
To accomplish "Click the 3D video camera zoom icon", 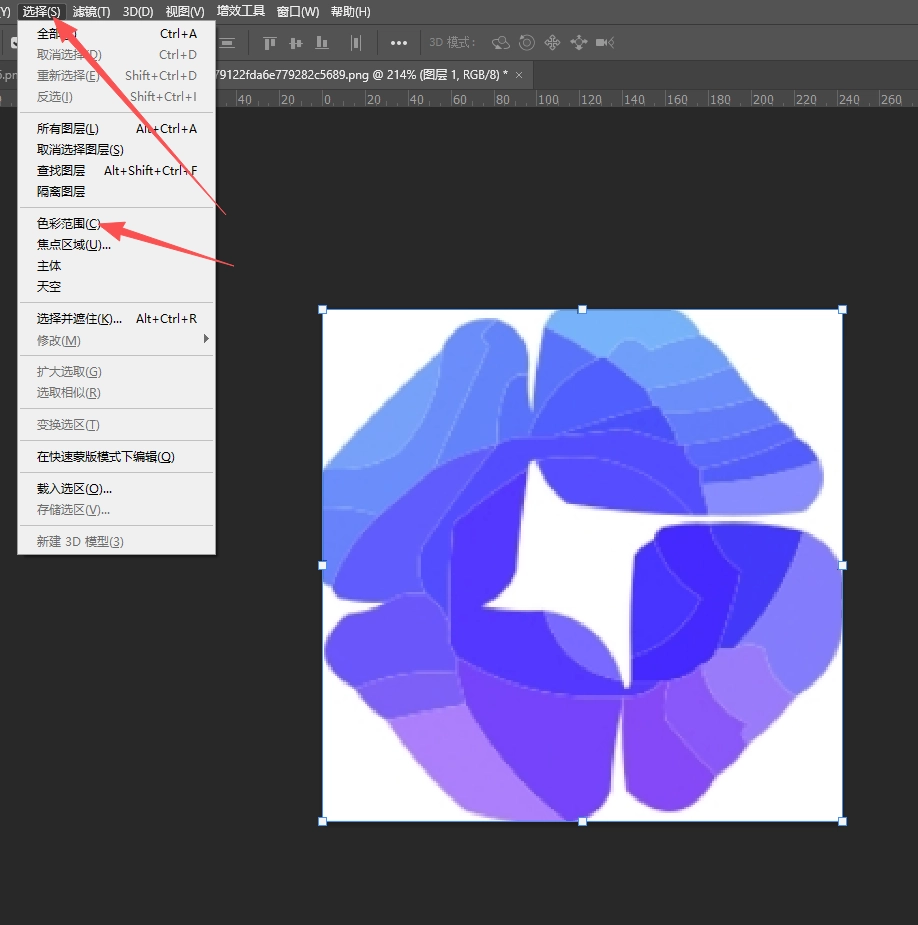I will coord(604,43).
